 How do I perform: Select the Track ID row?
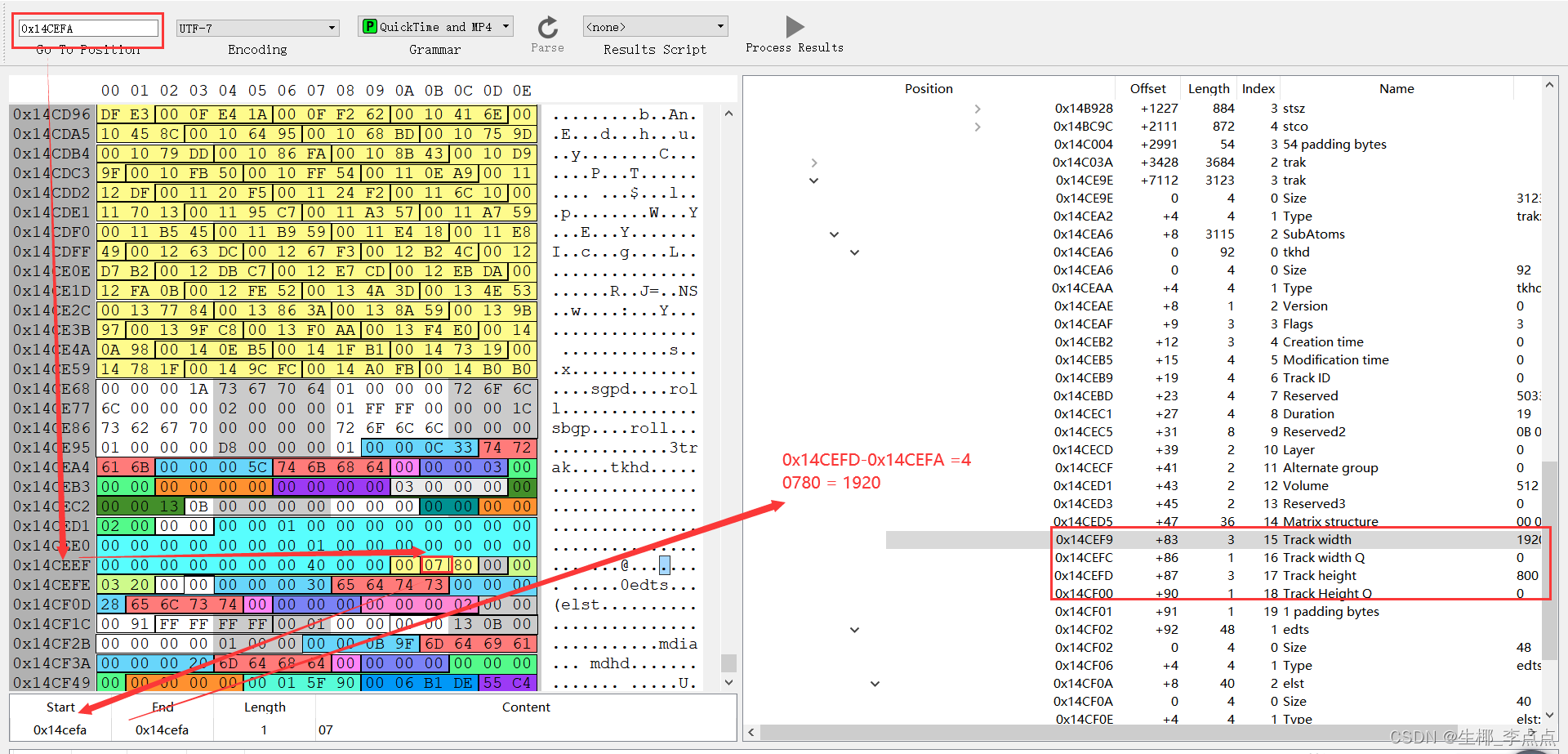click(1214, 378)
